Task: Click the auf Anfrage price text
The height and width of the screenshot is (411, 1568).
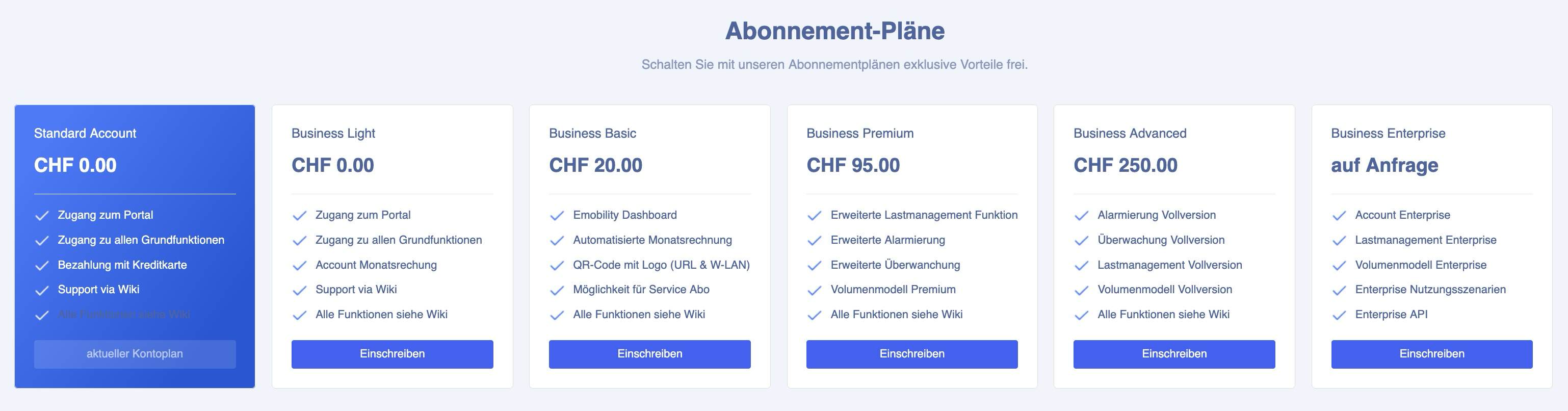Action: (x=1384, y=165)
